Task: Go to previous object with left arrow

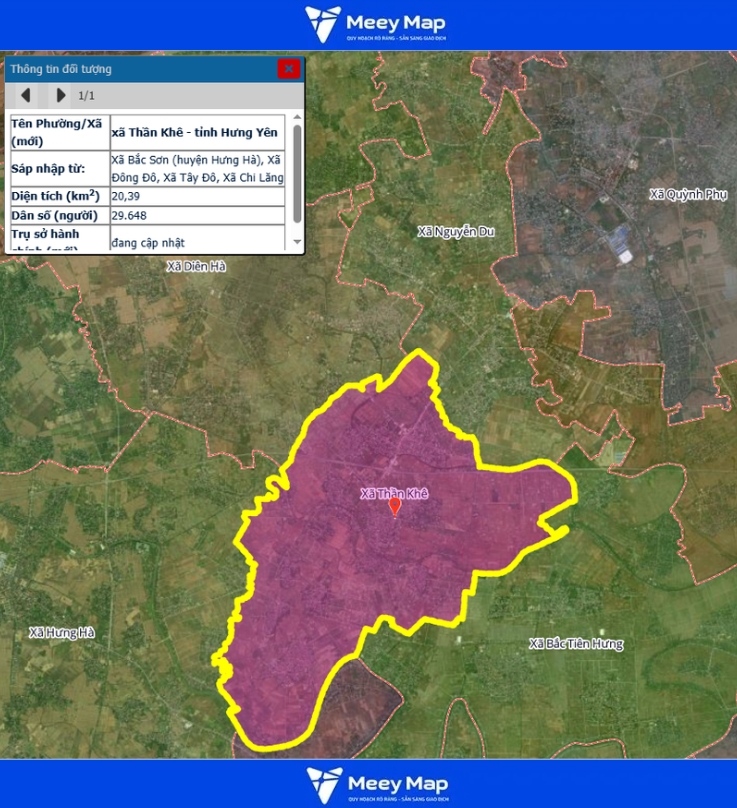Action: pyautogui.click(x=26, y=95)
